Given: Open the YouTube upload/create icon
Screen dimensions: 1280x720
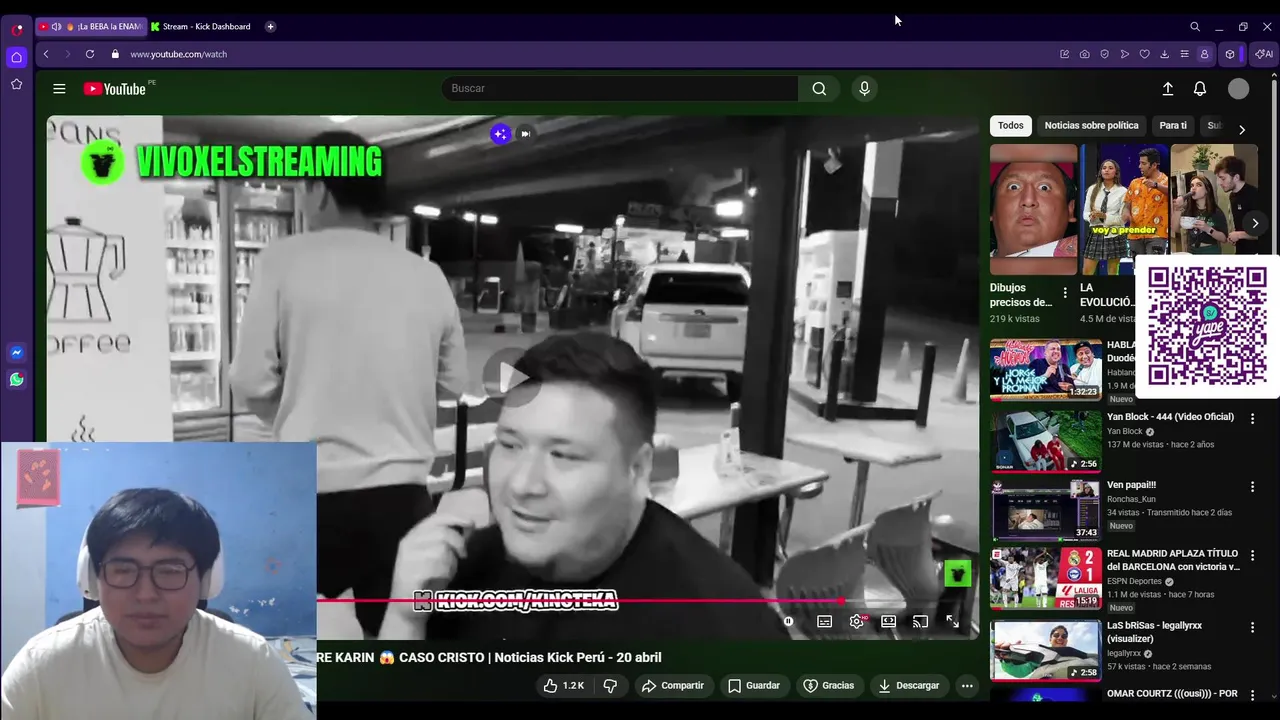Looking at the screenshot, I should coord(1167,89).
